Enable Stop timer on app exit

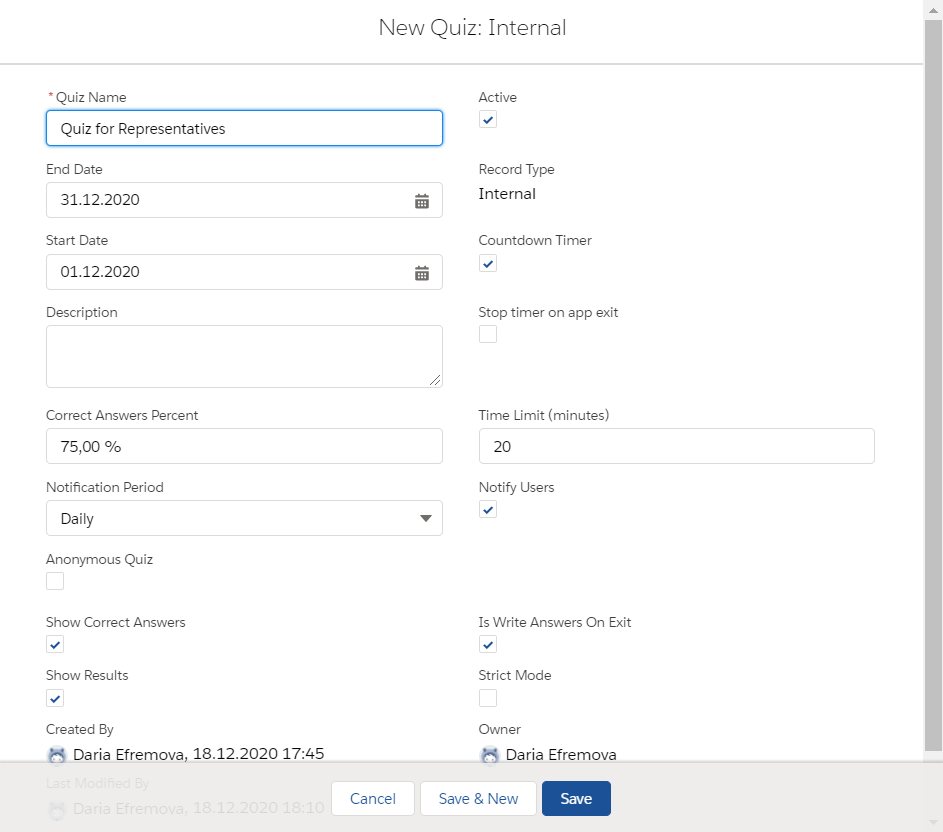487,333
